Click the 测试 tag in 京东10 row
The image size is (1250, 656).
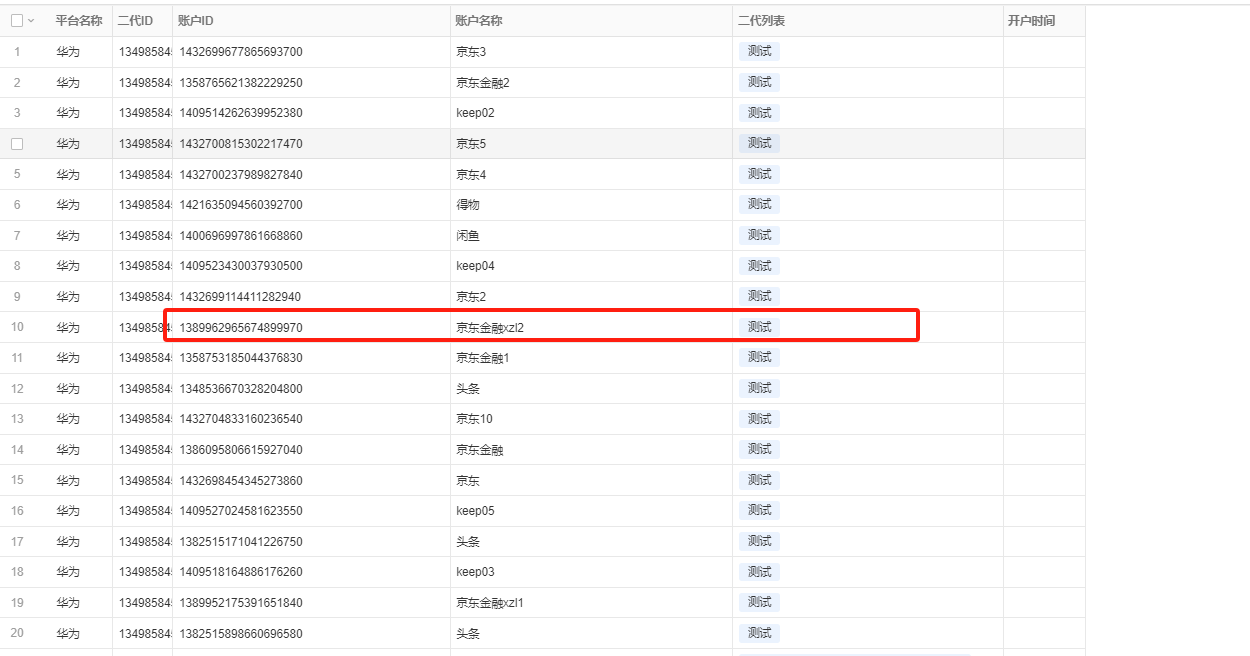click(x=759, y=418)
